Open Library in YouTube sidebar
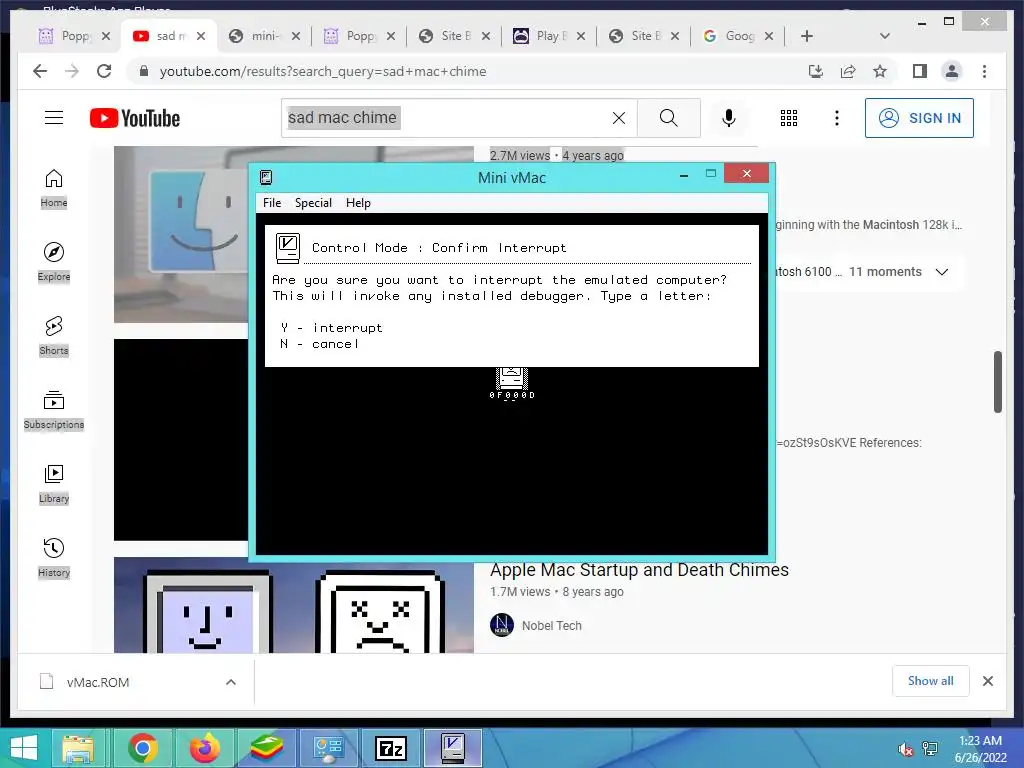 (54, 484)
